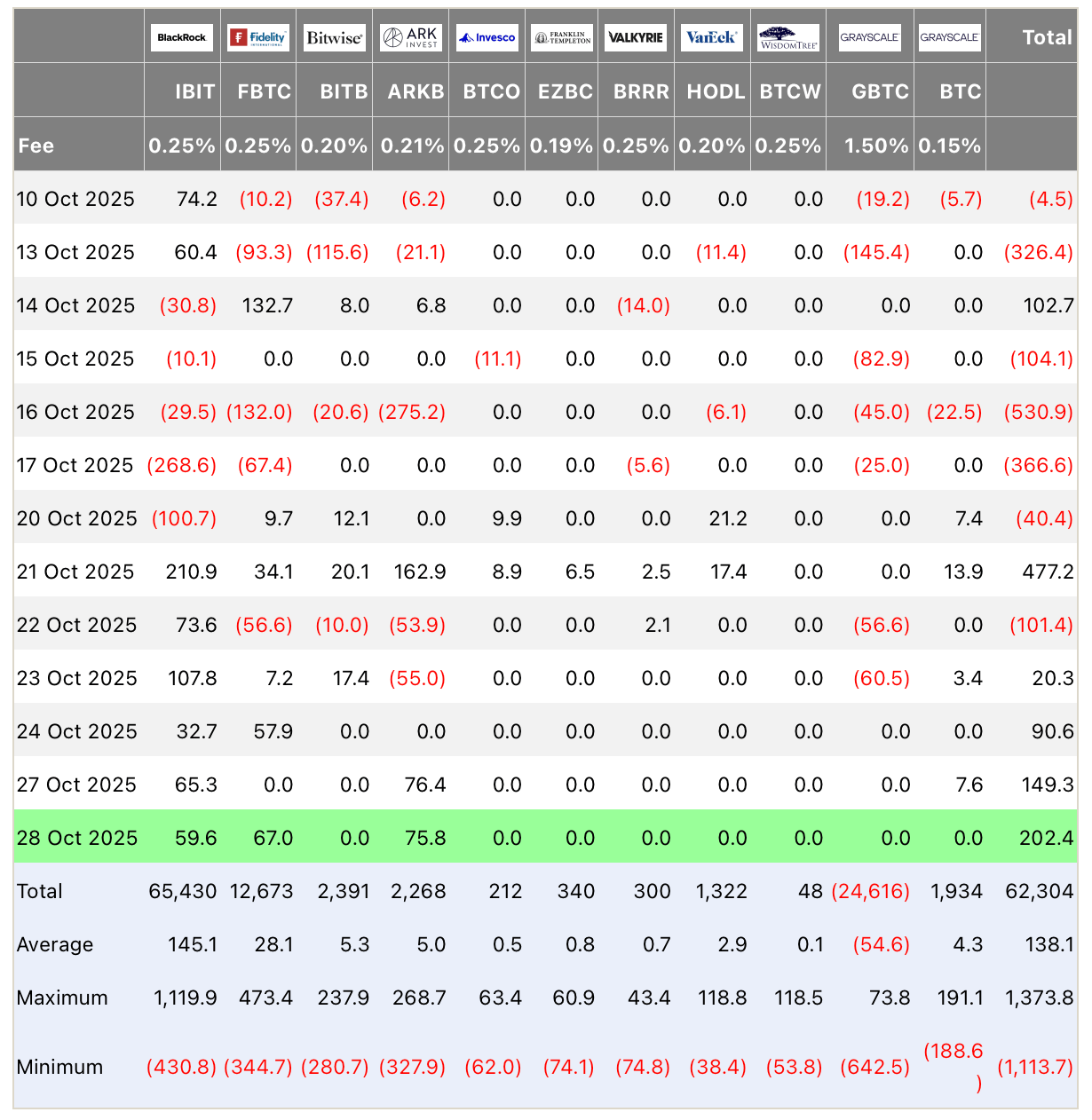Click the Fee row label
This screenshot has height=1120, width=1092.
point(36,146)
